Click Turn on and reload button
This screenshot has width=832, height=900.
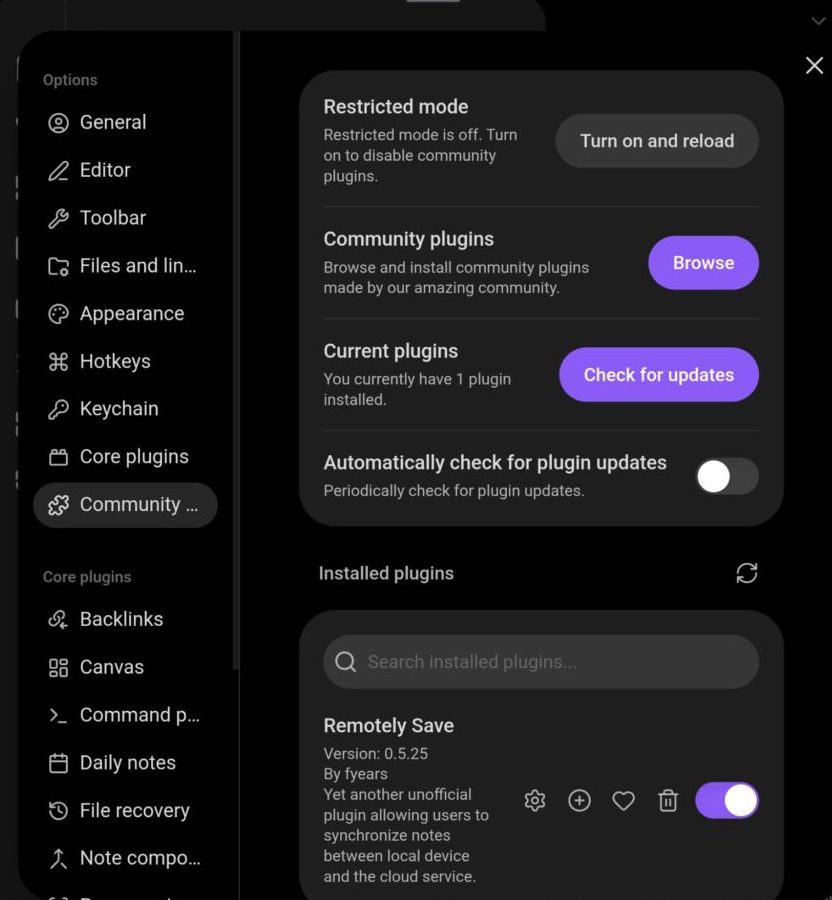pyautogui.click(x=657, y=141)
